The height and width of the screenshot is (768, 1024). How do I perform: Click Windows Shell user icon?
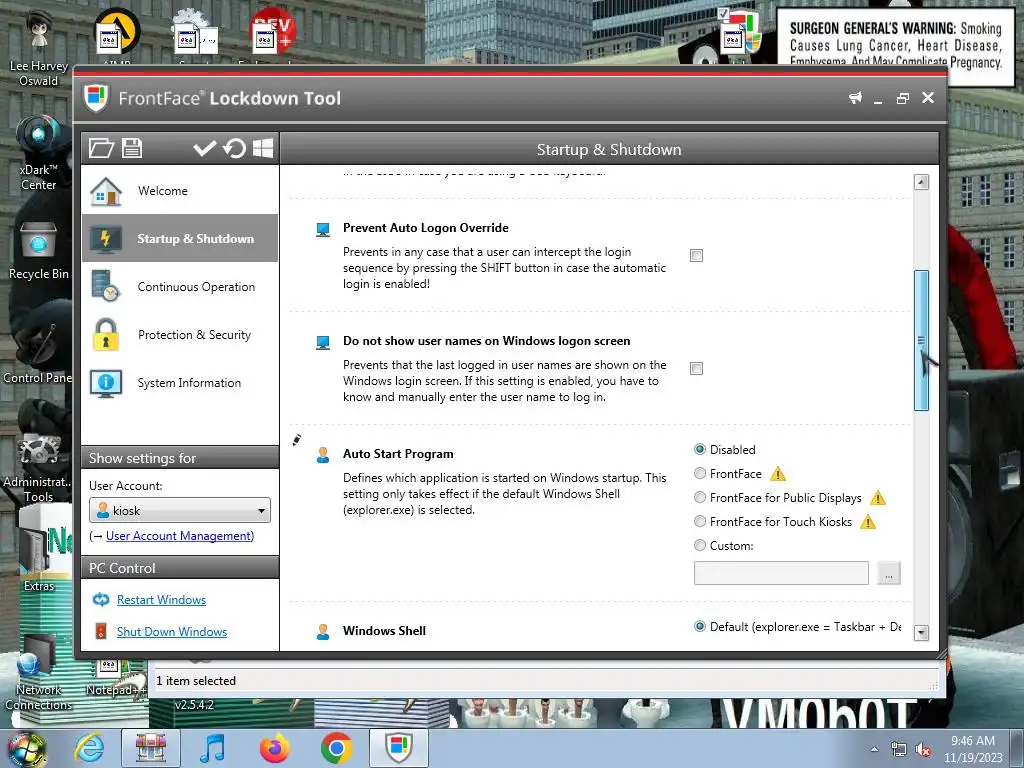click(323, 632)
